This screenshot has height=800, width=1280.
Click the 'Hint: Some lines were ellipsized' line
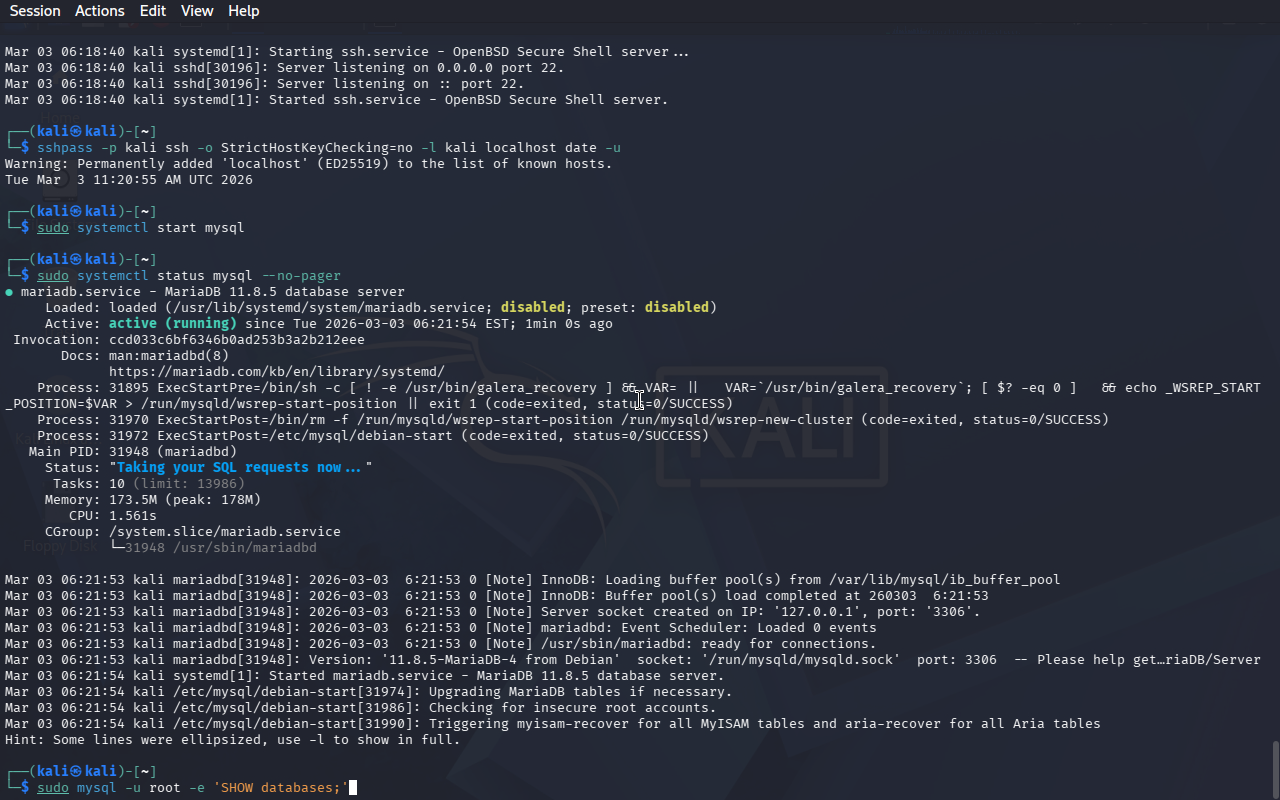coord(232,739)
